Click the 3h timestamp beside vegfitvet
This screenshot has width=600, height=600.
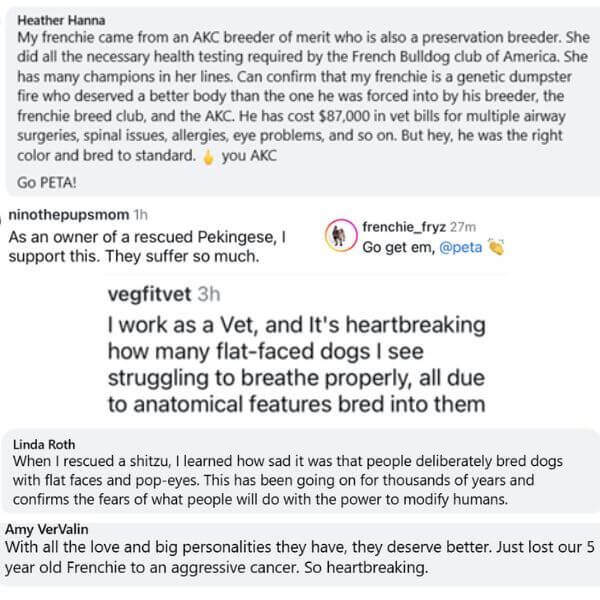pos(209,294)
